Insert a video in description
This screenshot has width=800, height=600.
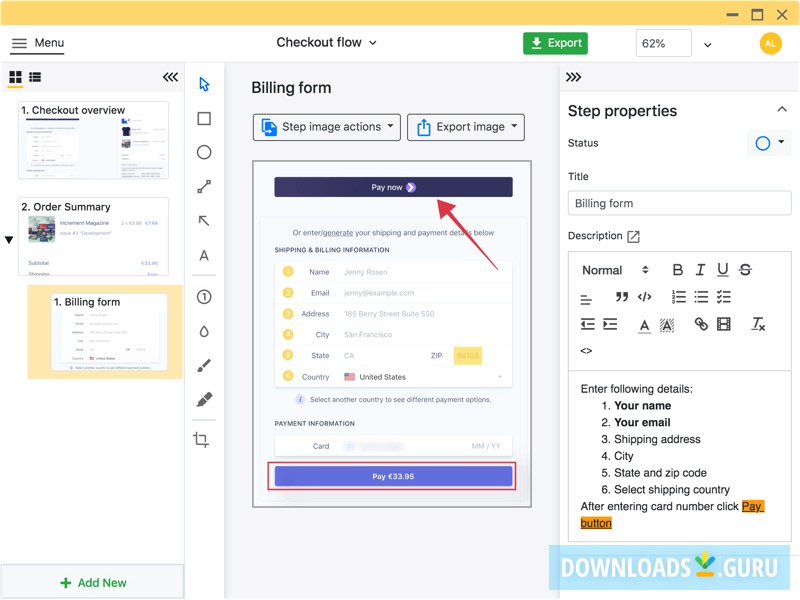point(723,324)
